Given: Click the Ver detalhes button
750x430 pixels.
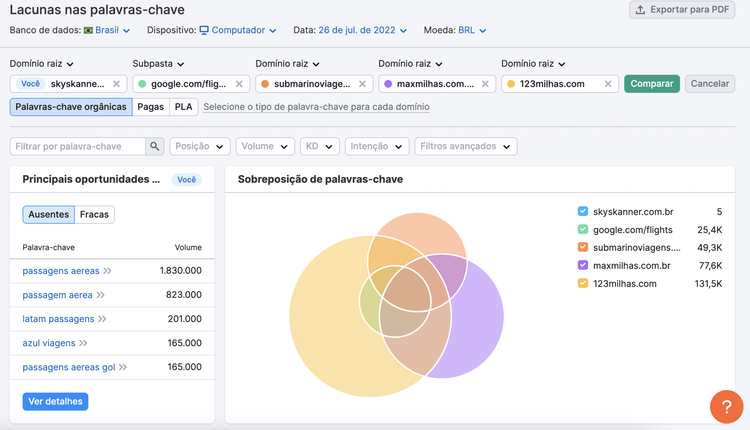Looking at the screenshot, I should (x=55, y=401).
